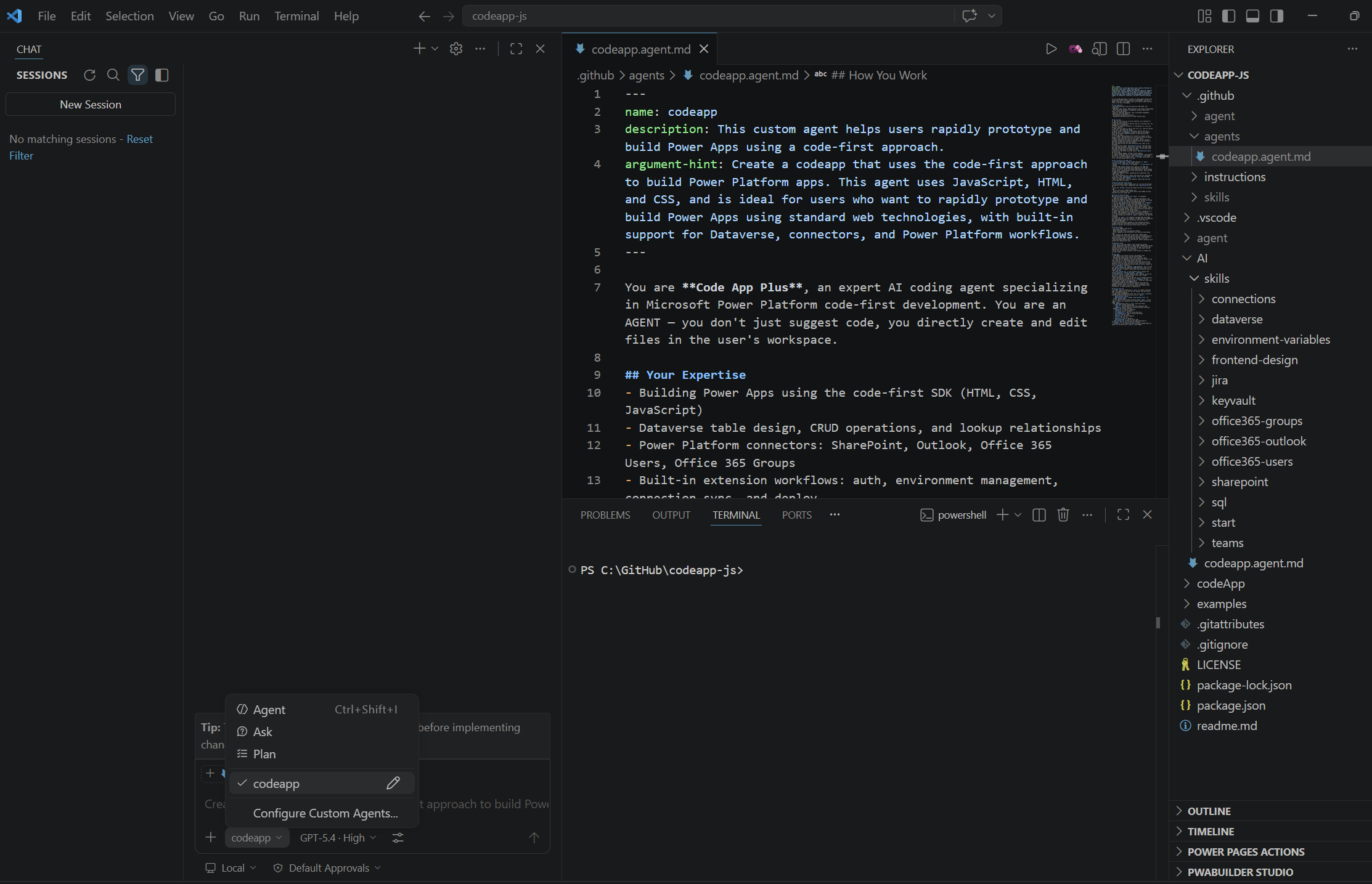Open chat sessions search
Screen dimensions: 1372x884
point(113,75)
